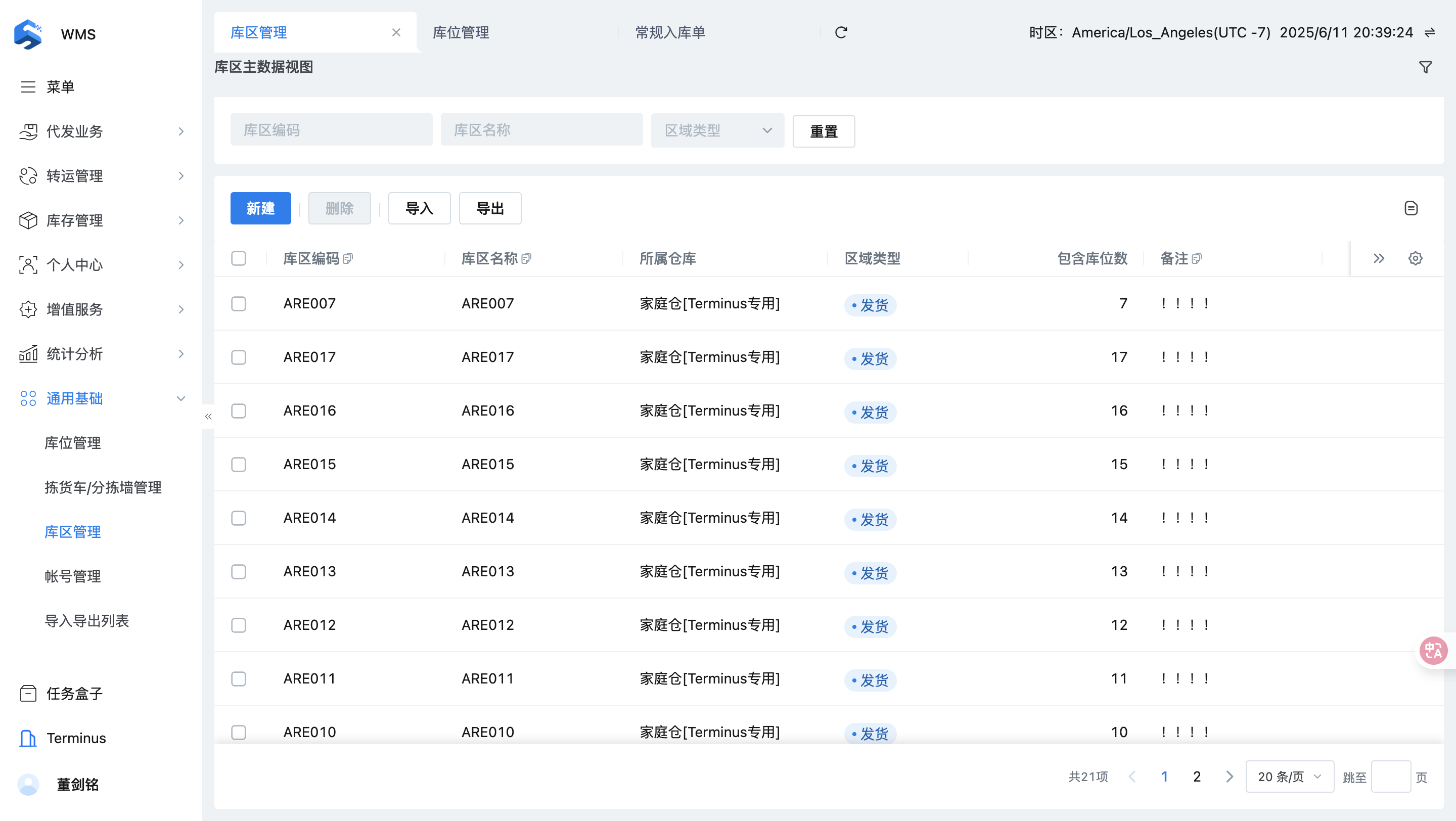The image size is (1456, 821).
Task: Click the timezone switch arrows icon
Action: click(1429, 33)
